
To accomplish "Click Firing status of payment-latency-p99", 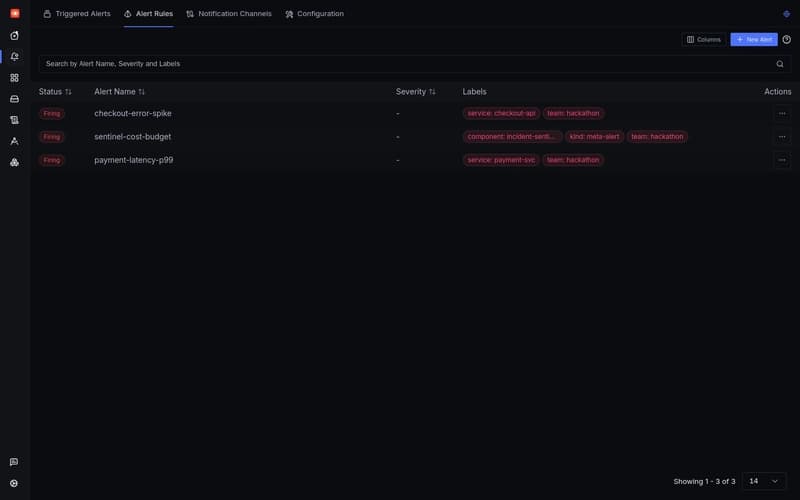I will click(52, 160).
